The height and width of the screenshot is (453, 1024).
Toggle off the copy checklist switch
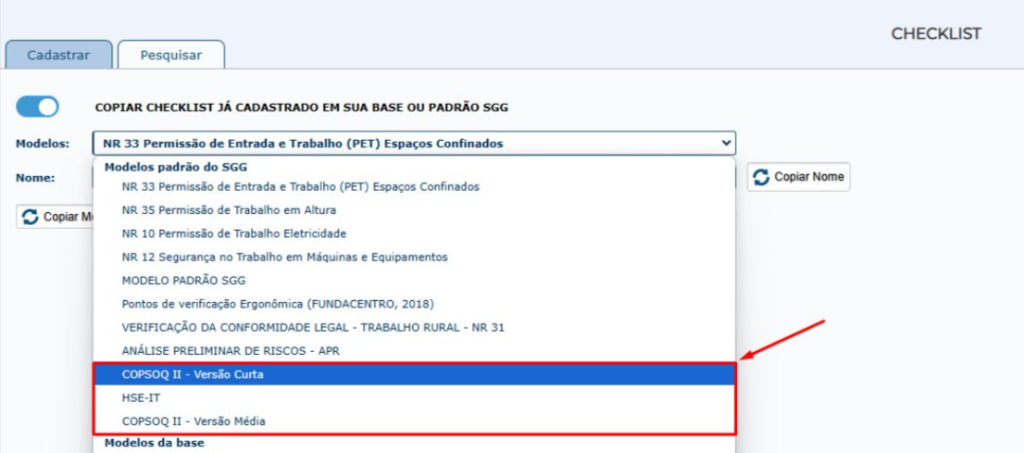pos(37,106)
